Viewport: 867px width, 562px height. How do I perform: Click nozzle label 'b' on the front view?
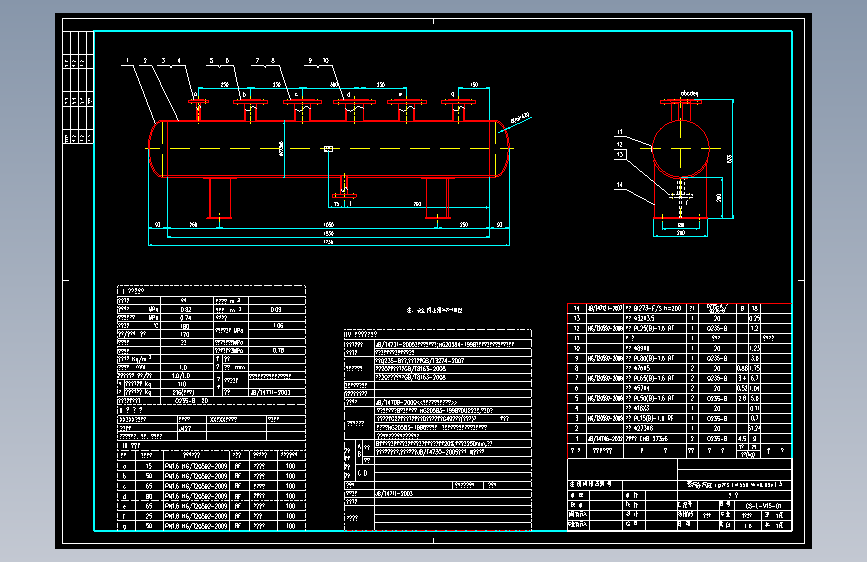[244, 95]
